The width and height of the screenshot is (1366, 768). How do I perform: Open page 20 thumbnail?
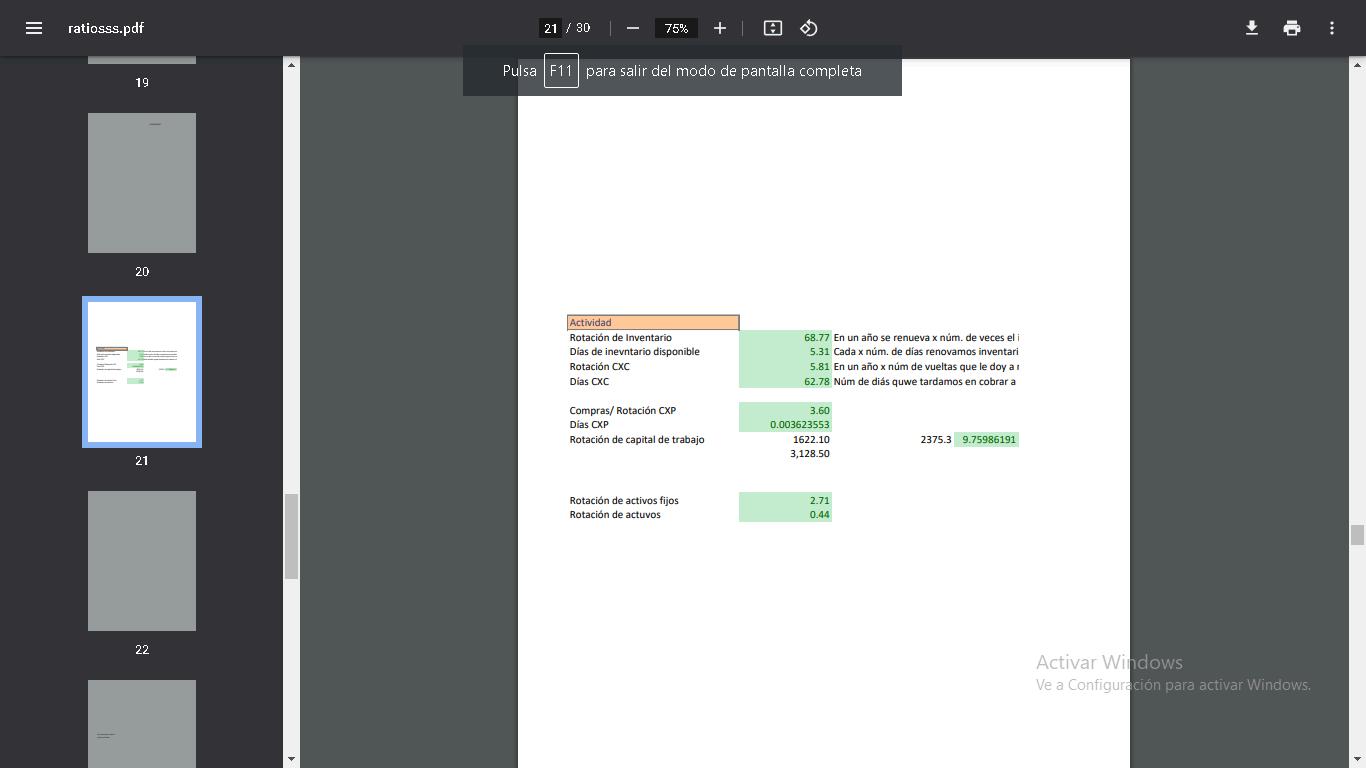[x=142, y=183]
